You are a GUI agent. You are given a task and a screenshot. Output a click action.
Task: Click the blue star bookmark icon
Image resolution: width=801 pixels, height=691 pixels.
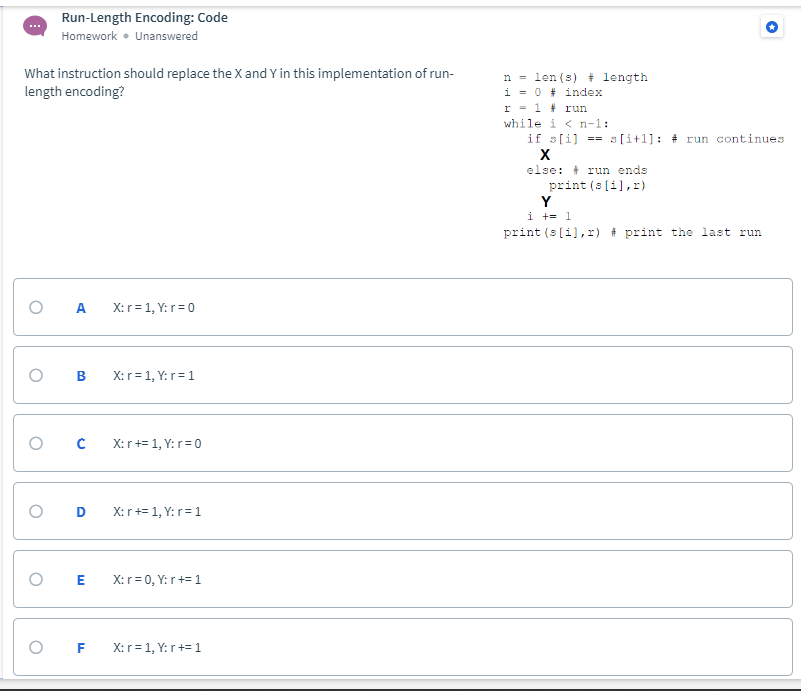coord(772,27)
